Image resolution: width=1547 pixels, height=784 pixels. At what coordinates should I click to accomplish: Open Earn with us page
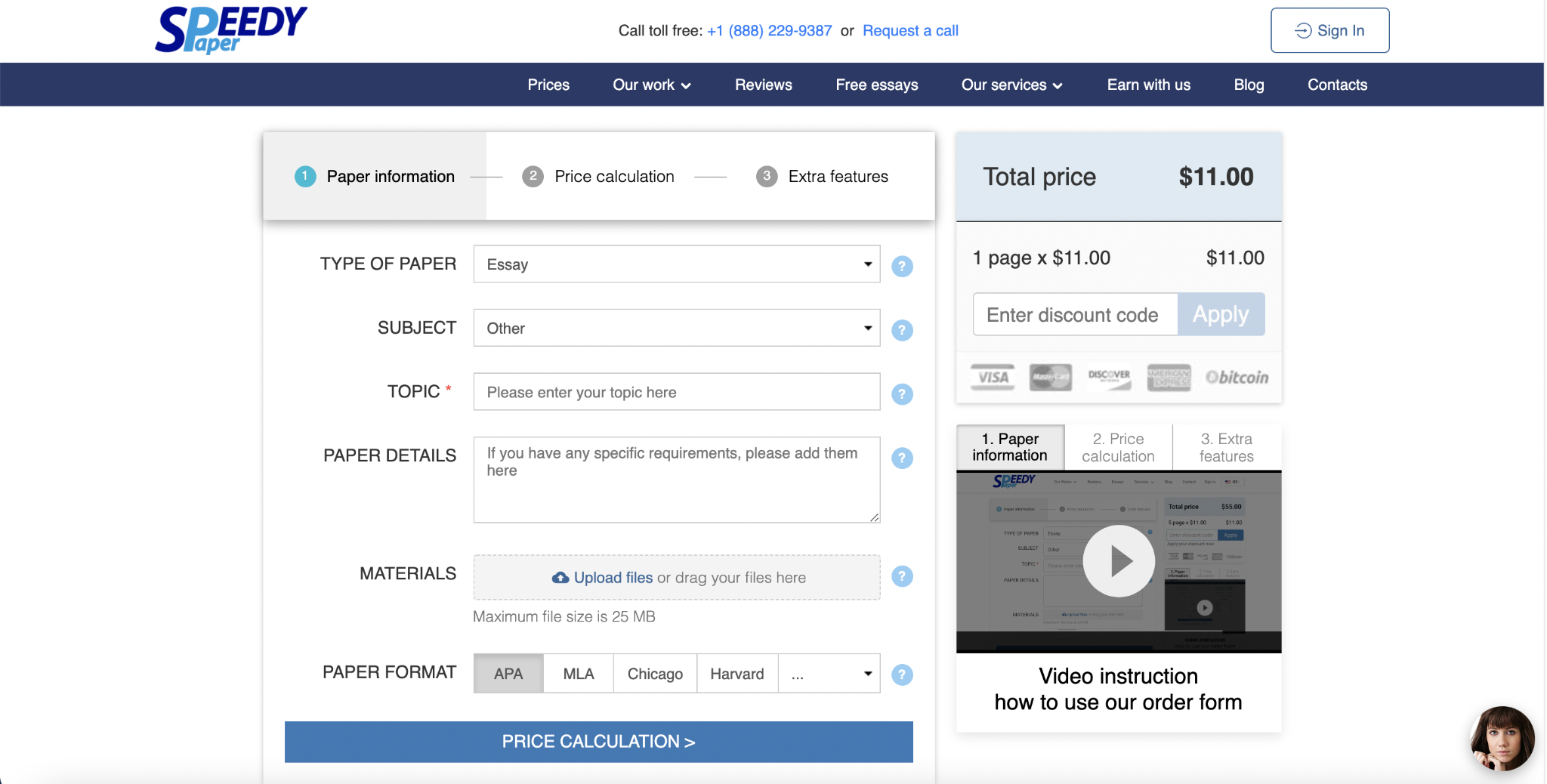[x=1149, y=85]
